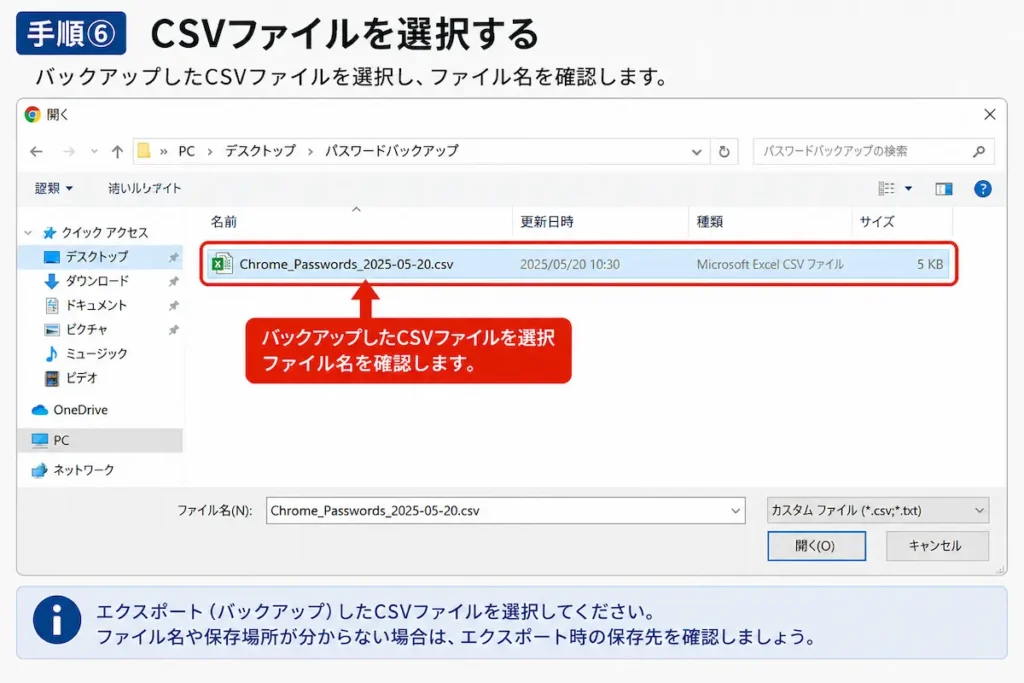This screenshot has height=683, width=1024.
Task: Select ビデオ in navigation pane
Action: pyautogui.click(x=81, y=377)
